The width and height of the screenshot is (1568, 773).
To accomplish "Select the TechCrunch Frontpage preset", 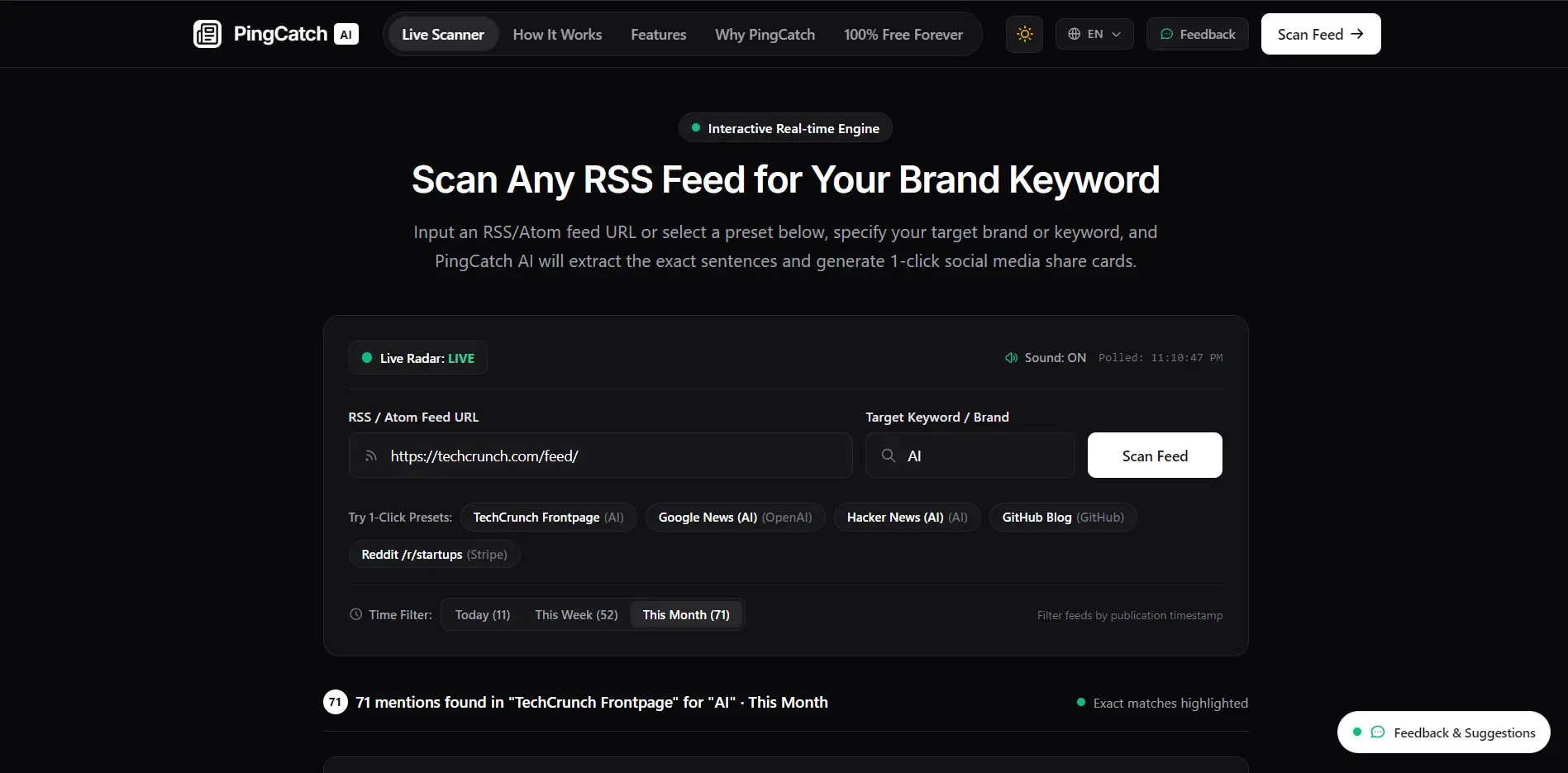I will coord(549,518).
